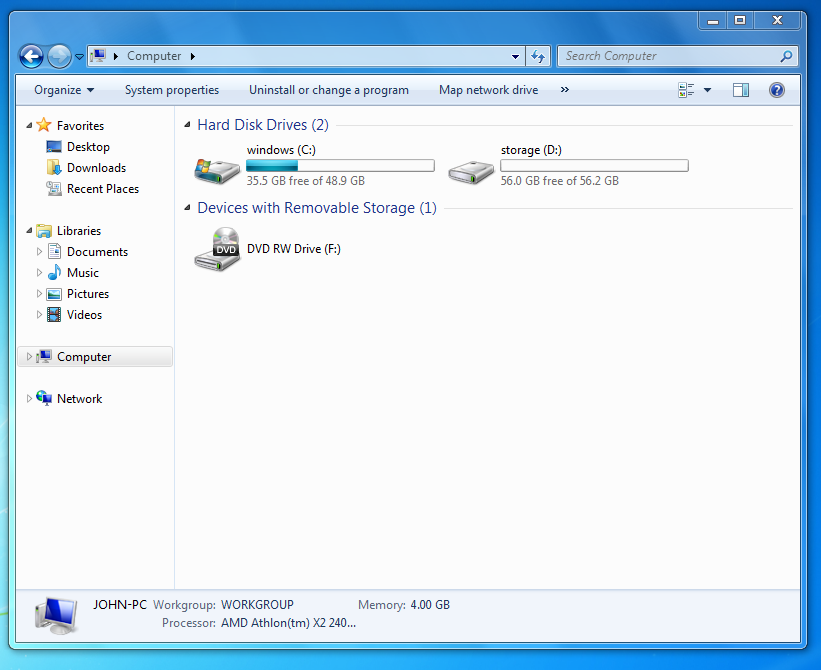Select the storage (D:) label
This screenshot has width=821, height=670.
(x=531, y=150)
